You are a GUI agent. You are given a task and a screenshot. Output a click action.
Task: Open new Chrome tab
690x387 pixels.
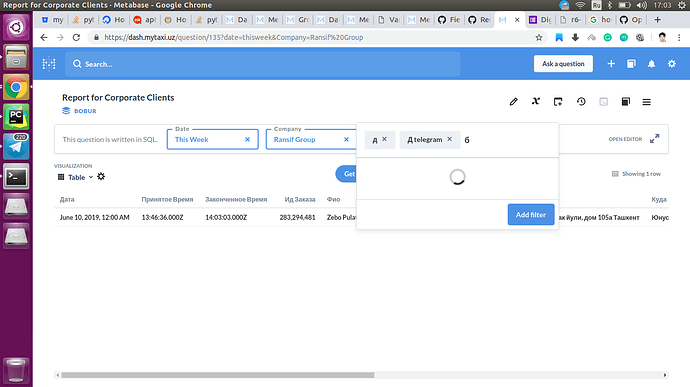coord(657,20)
